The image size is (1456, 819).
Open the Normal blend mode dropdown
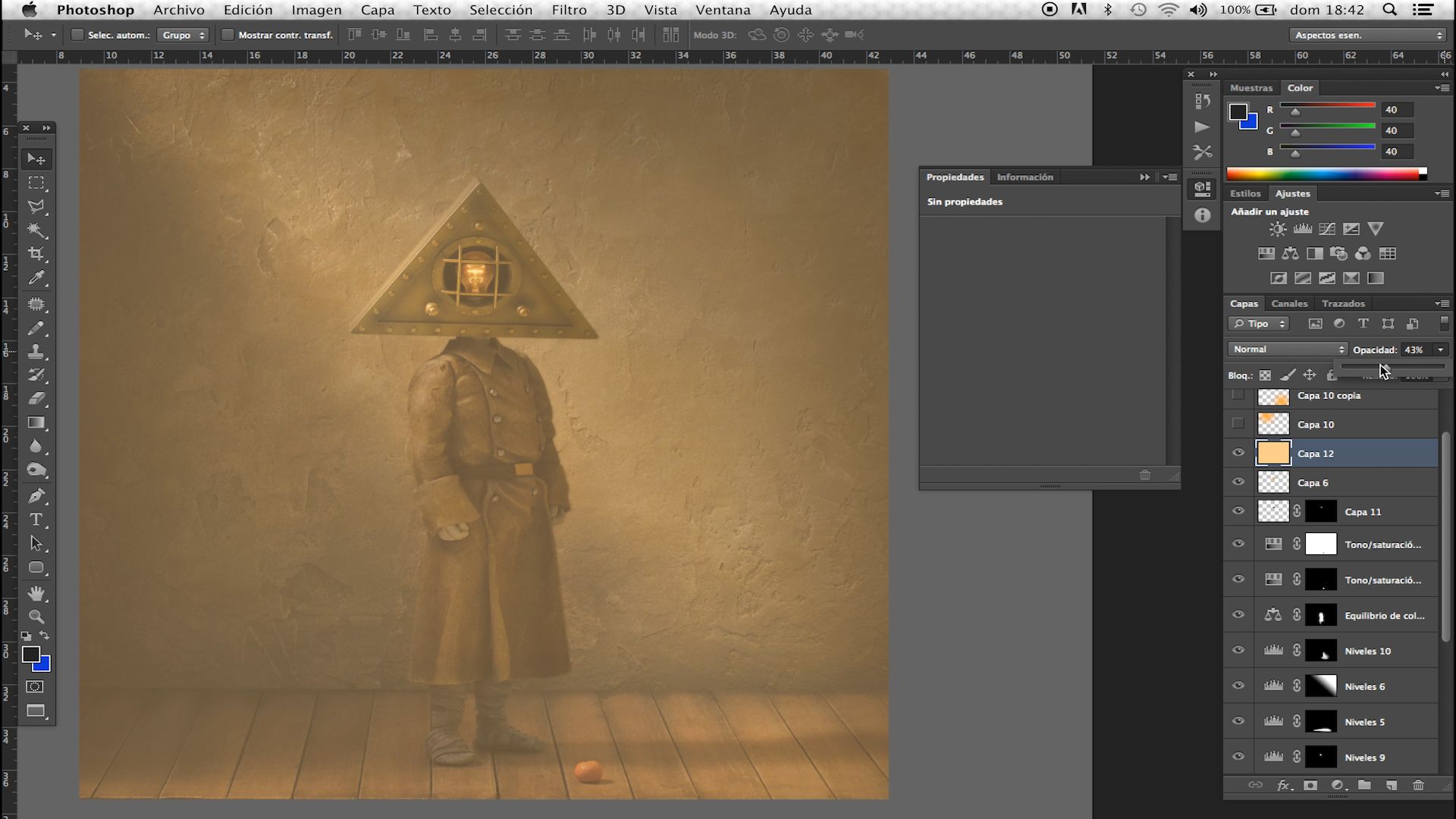click(x=1288, y=350)
